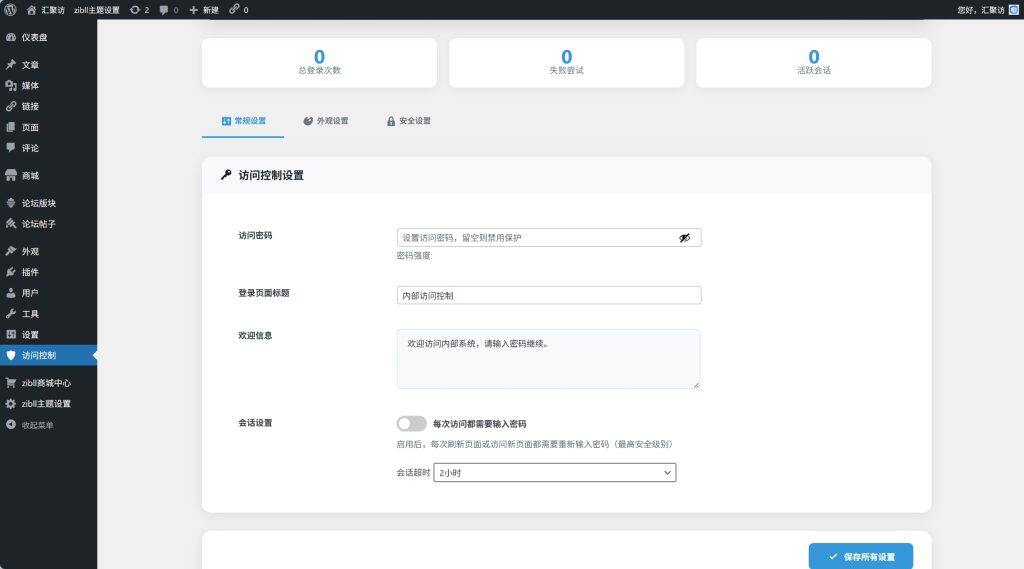Open 外观 appearance menu
The width and height of the screenshot is (1024, 569).
(x=48, y=252)
